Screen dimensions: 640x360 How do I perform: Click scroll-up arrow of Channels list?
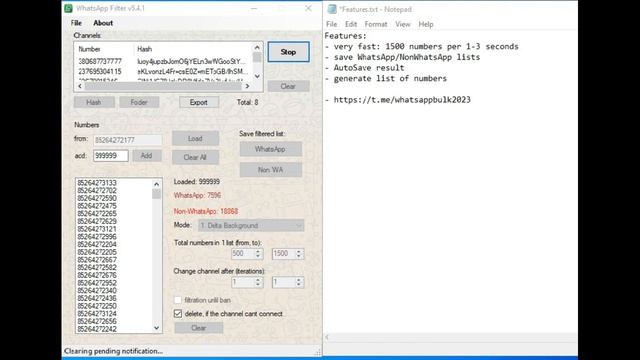tap(257, 47)
